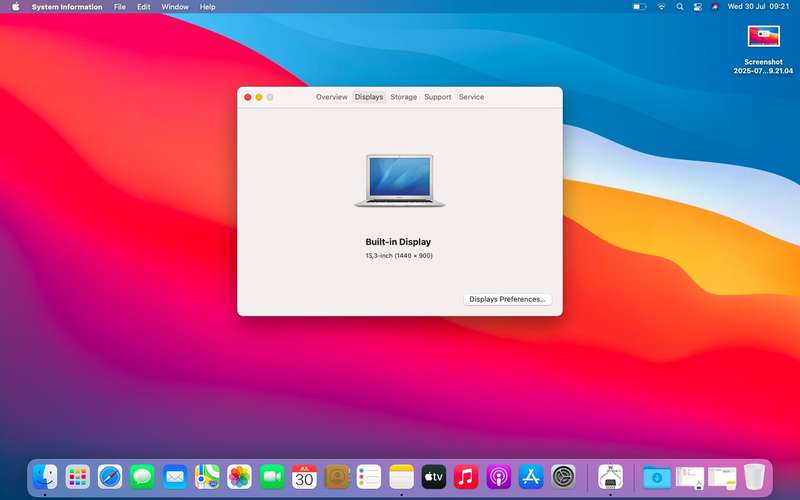Minimize the About This Mac window
800x500 pixels.
[259, 97]
